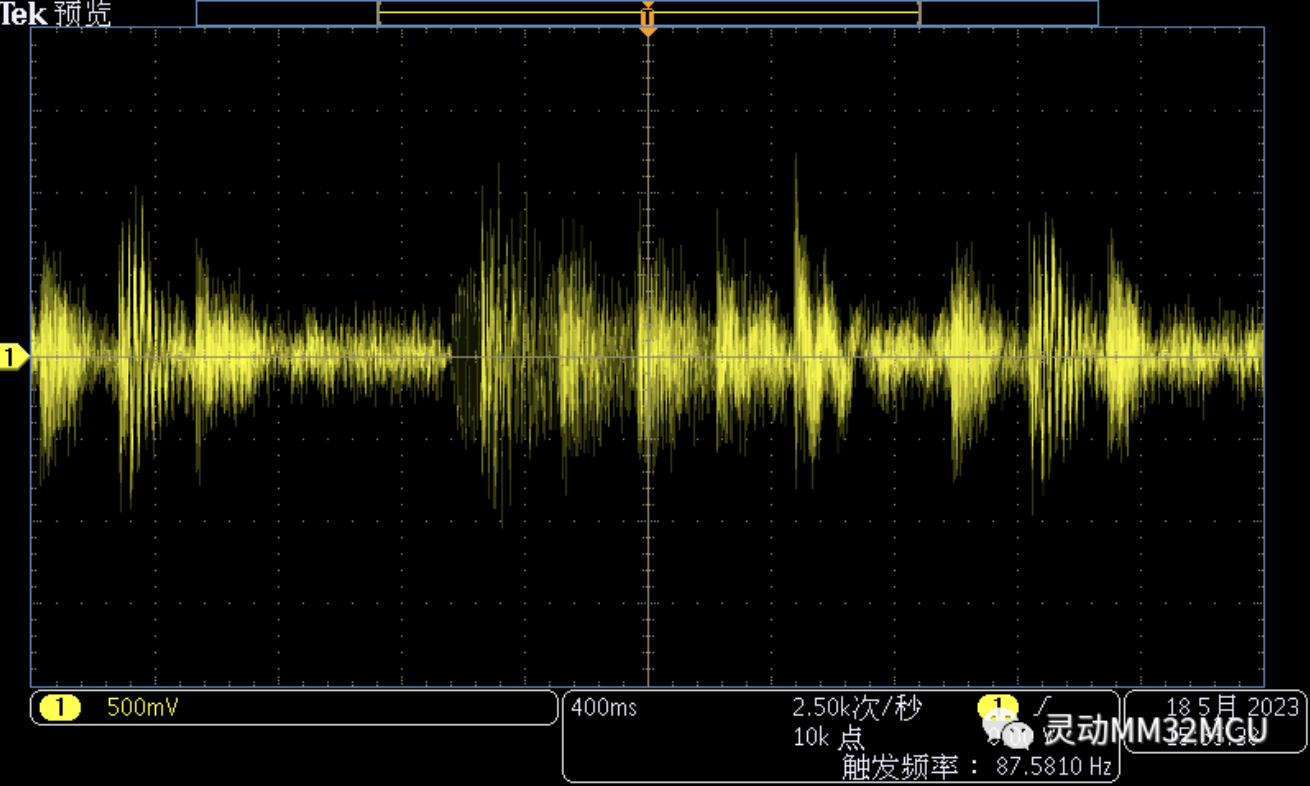This screenshot has width=1310, height=786.
Task: Click the 400ms horizontal timebase readout
Action: point(604,708)
